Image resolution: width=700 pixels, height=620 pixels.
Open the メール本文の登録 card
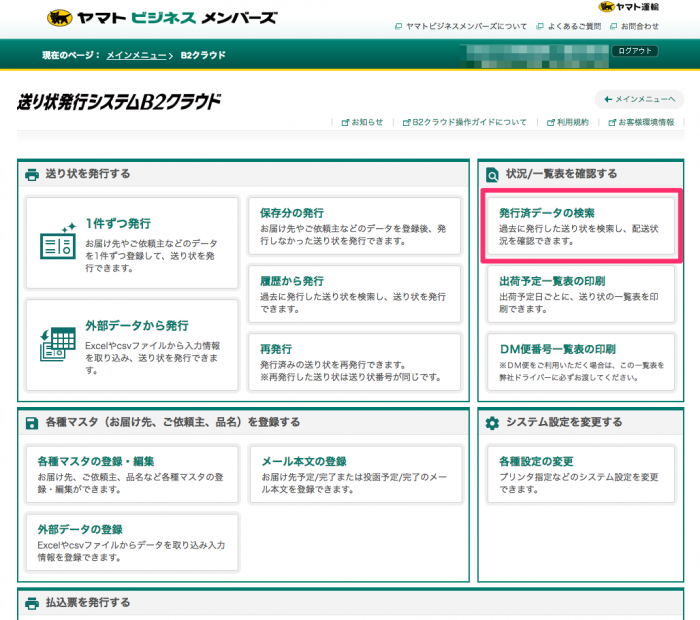[x=355, y=474]
